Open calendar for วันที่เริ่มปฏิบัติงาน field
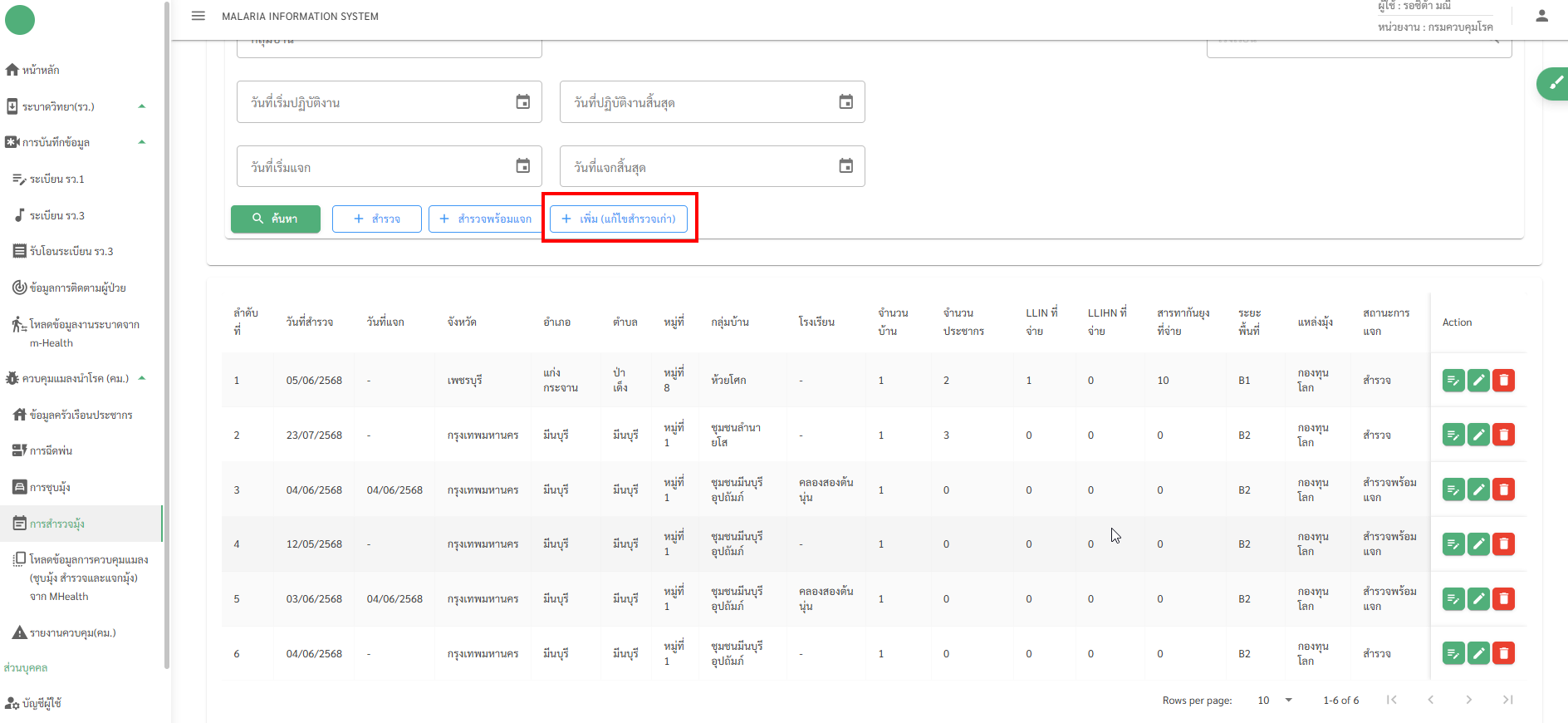This screenshot has width=1568, height=723. tap(522, 102)
